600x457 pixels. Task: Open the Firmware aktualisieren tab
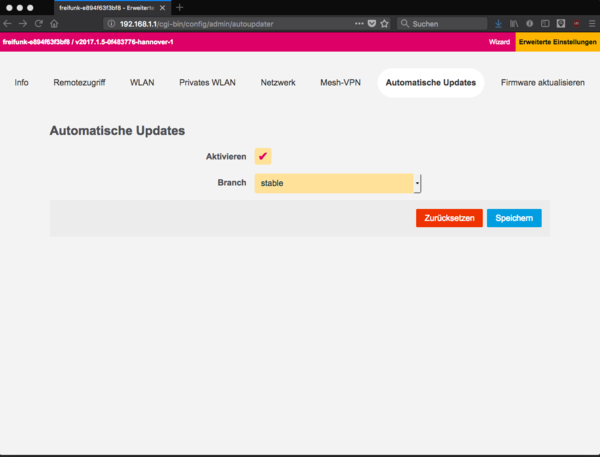543,83
